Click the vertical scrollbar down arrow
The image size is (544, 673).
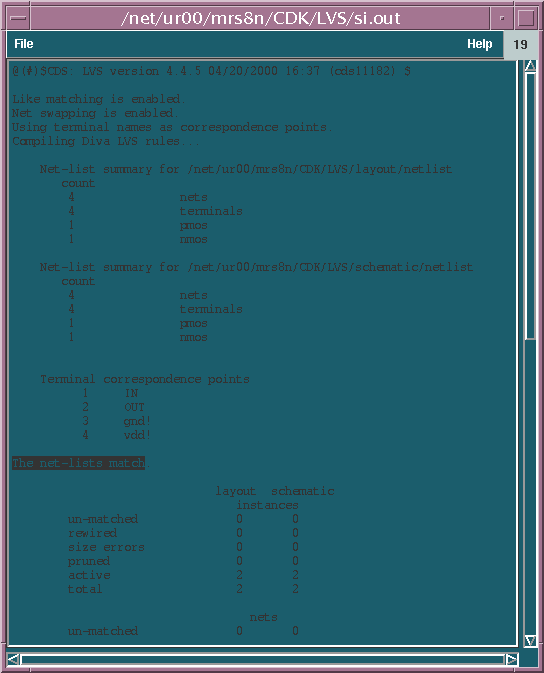pos(531,640)
